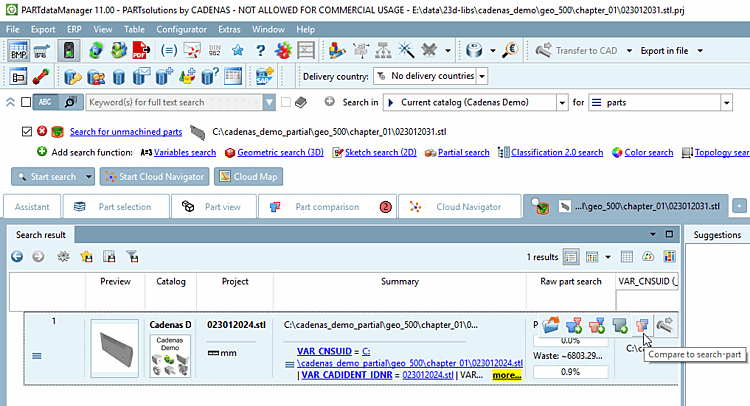This screenshot has width=750, height=406.
Task: Open the Delivery country dropdown
Action: click(x=482, y=76)
